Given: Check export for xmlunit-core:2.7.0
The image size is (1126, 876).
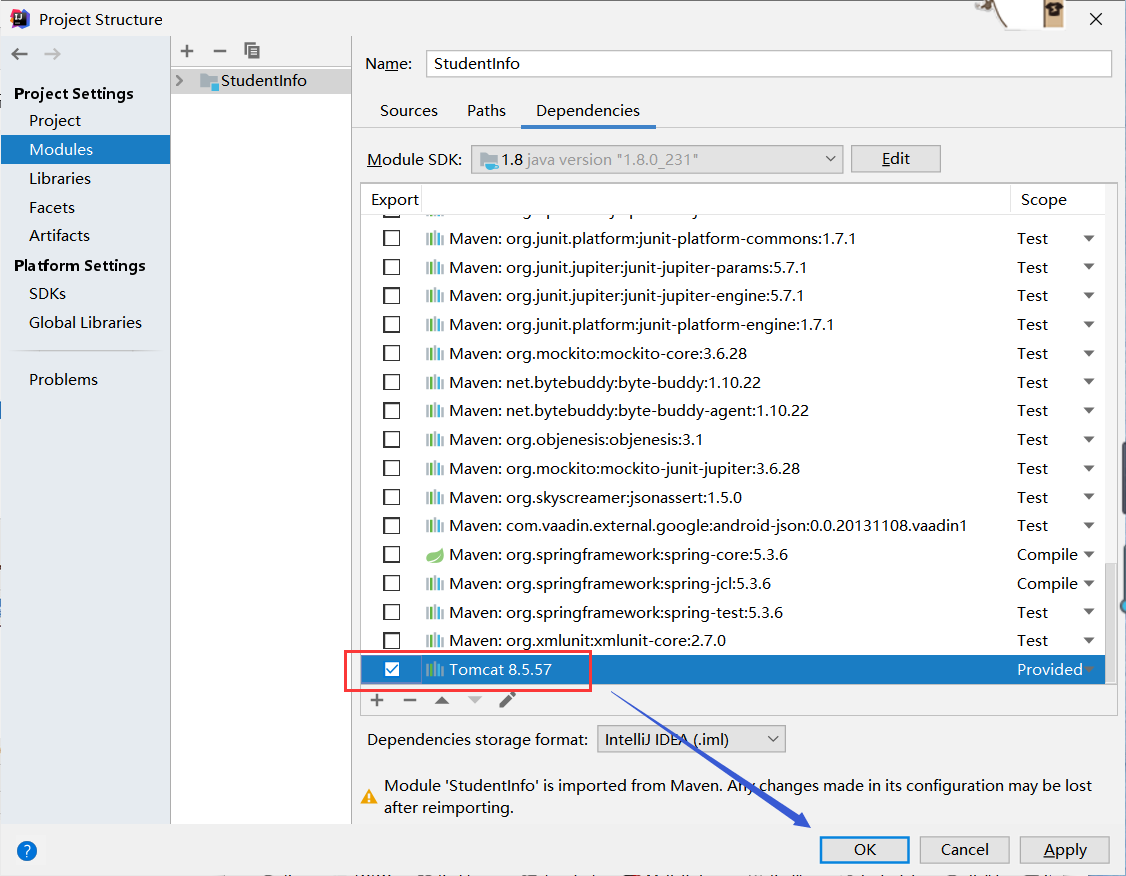Looking at the screenshot, I should coord(391,640).
